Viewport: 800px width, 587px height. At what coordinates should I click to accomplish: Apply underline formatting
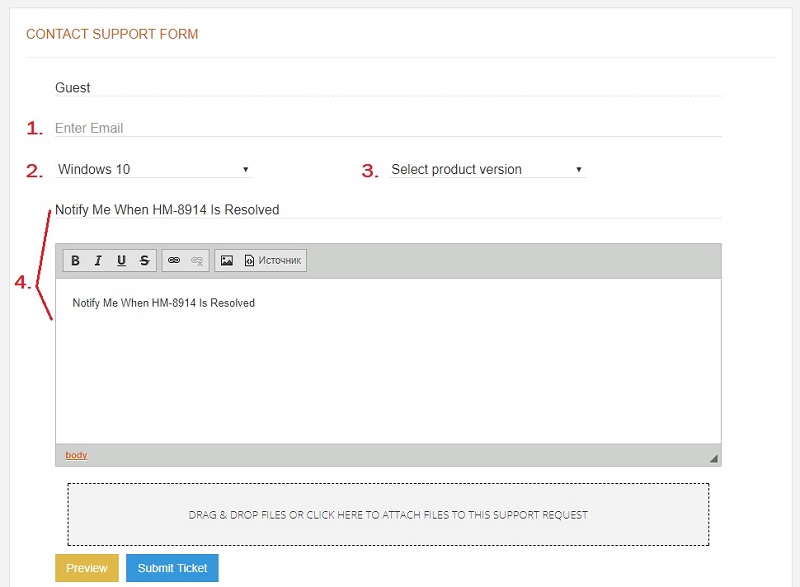tap(121, 261)
